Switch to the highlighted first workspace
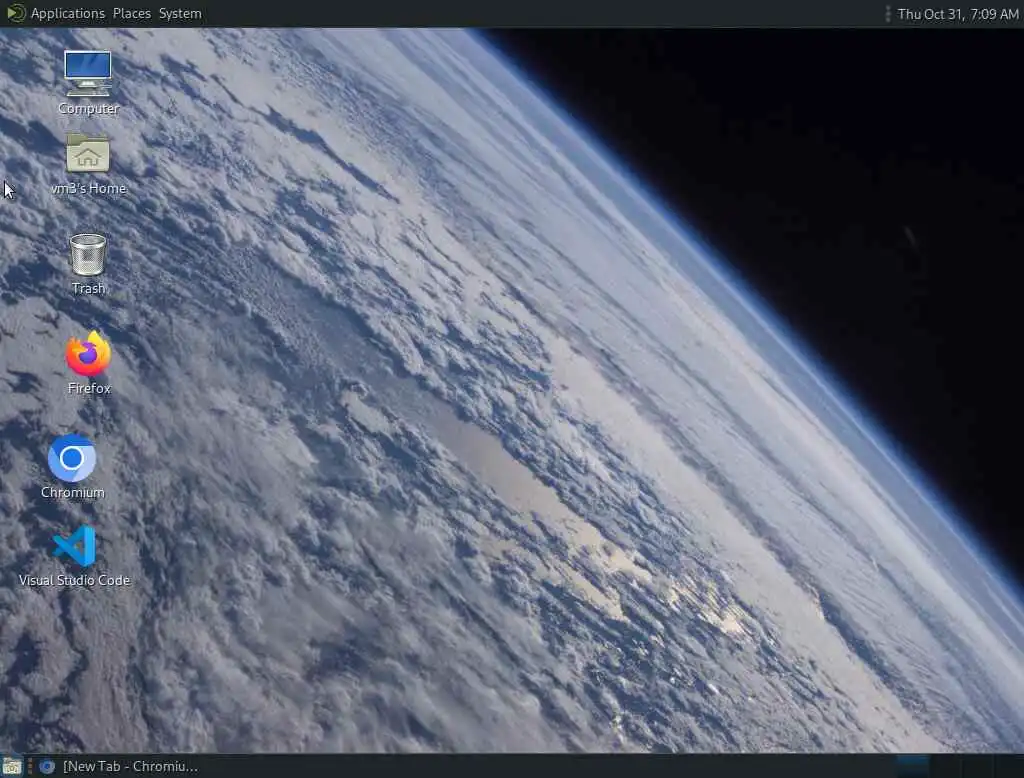 tap(912, 766)
